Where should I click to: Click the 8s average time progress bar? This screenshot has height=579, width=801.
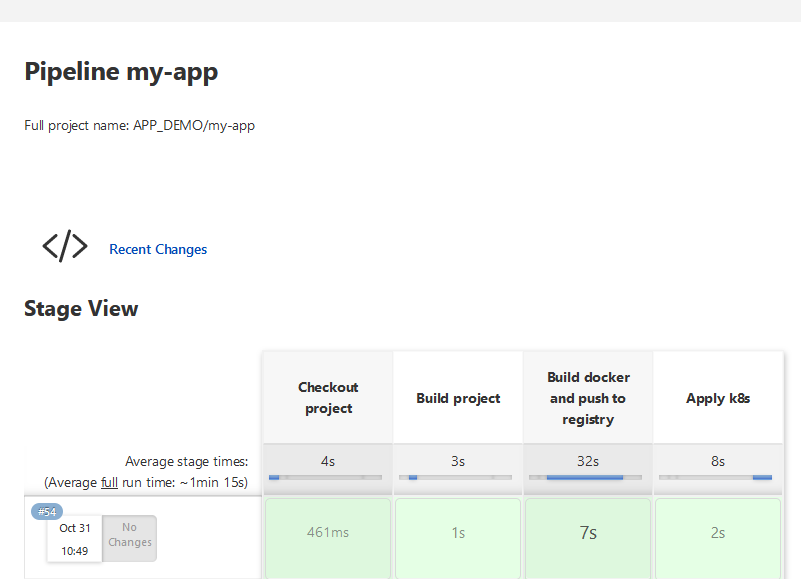click(x=718, y=477)
